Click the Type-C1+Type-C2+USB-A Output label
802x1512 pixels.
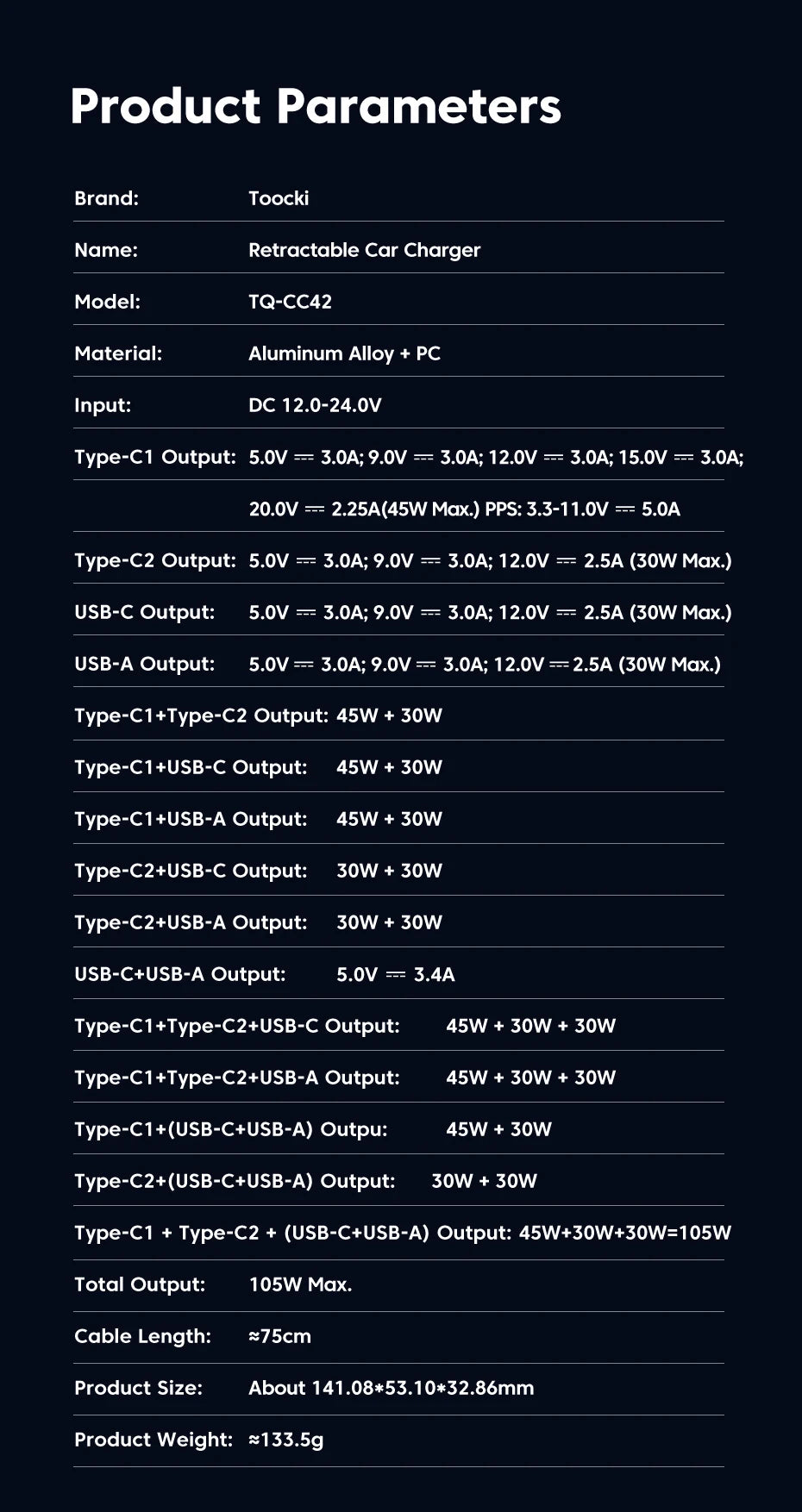pyautogui.click(x=237, y=1078)
